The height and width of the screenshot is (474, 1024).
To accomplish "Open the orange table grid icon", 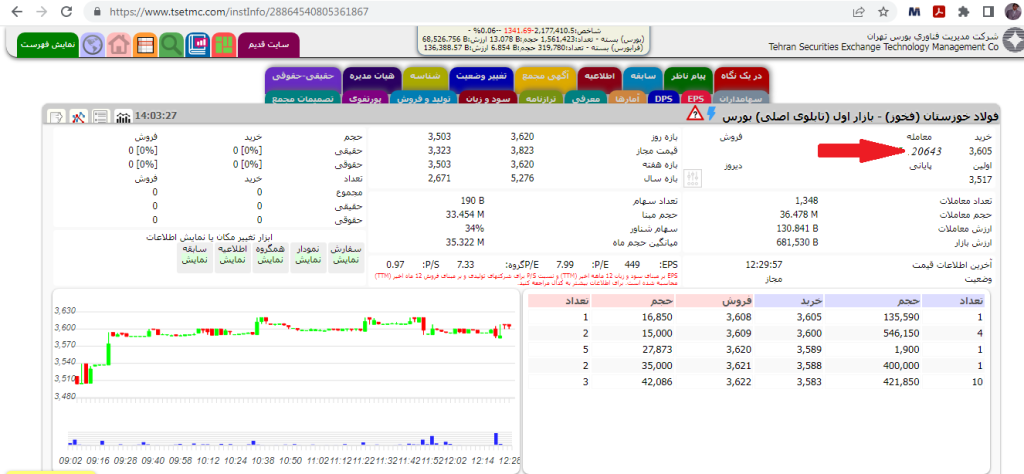I will click(x=145, y=44).
